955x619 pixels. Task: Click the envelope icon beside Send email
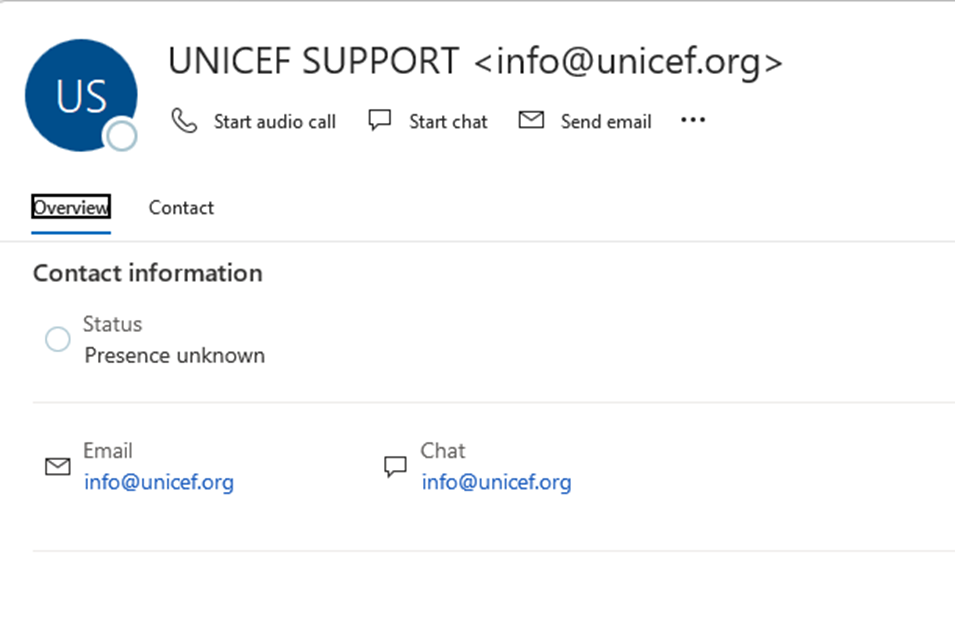(x=531, y=119)
